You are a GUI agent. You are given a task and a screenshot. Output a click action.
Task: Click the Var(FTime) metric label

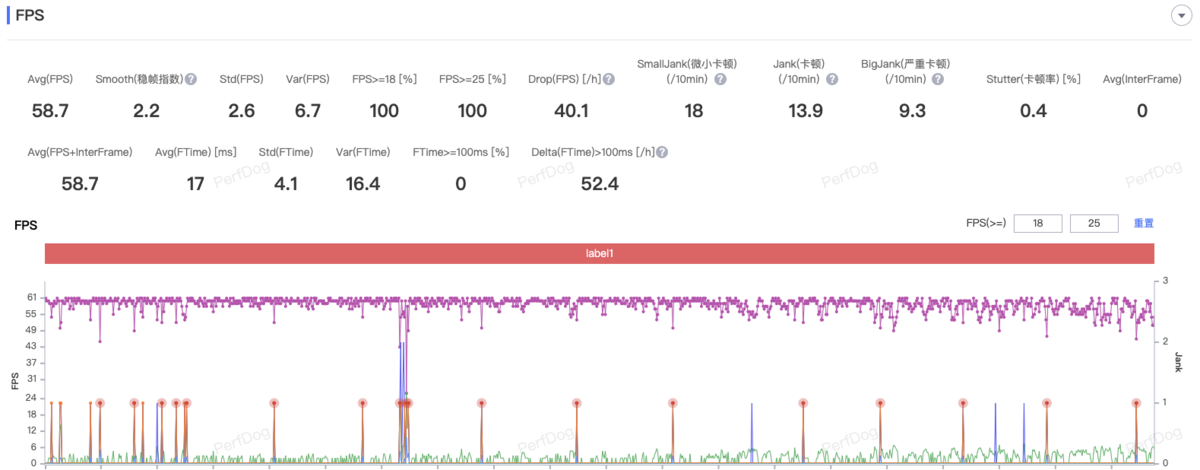coord(362,152)
